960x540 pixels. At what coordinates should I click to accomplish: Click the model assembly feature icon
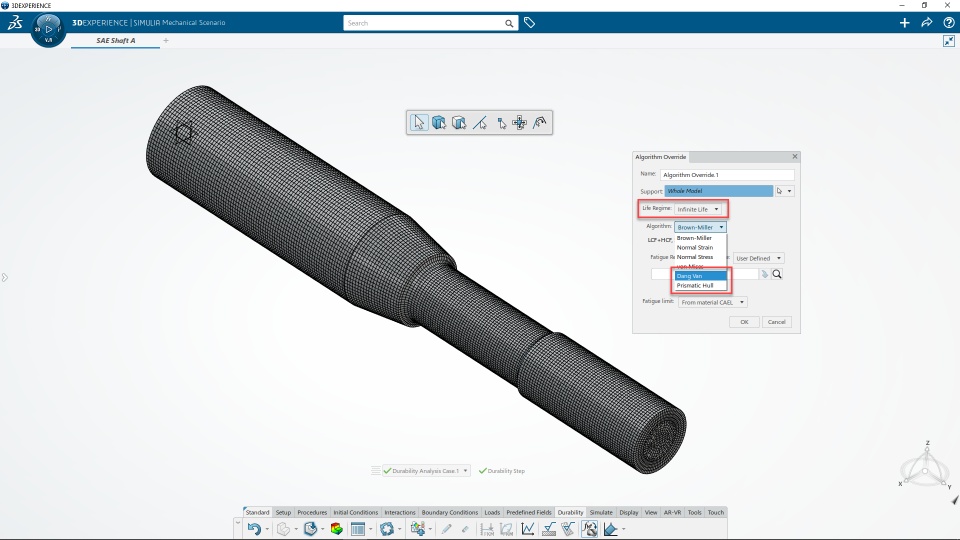[418, 529]
